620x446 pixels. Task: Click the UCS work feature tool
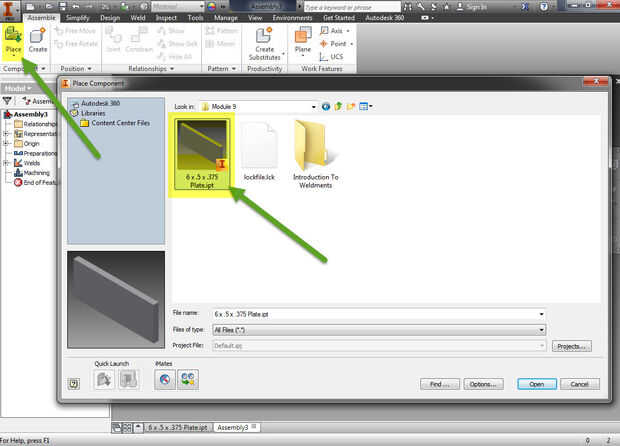[331, 57]
